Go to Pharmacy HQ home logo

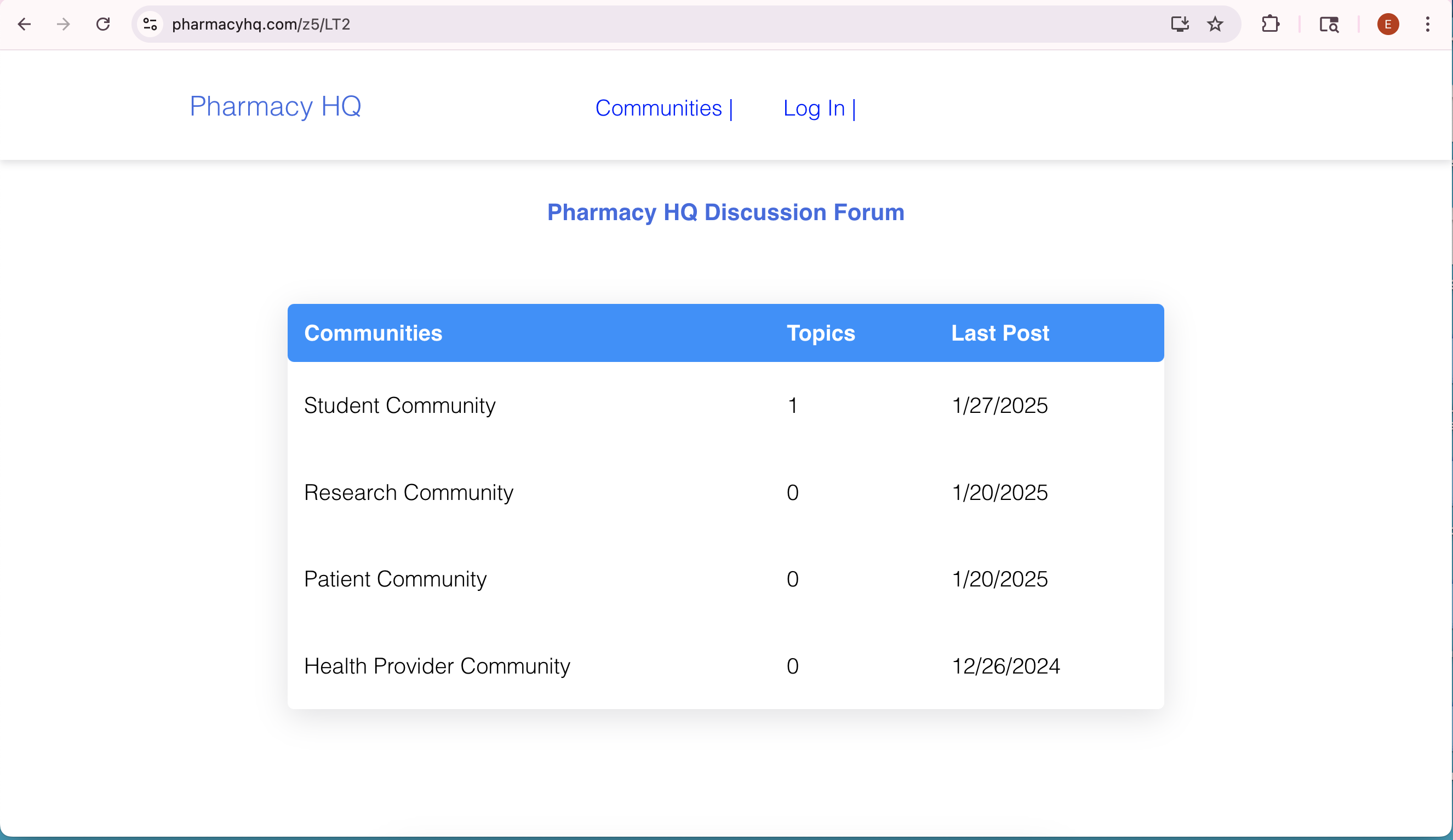pos(276,107)
